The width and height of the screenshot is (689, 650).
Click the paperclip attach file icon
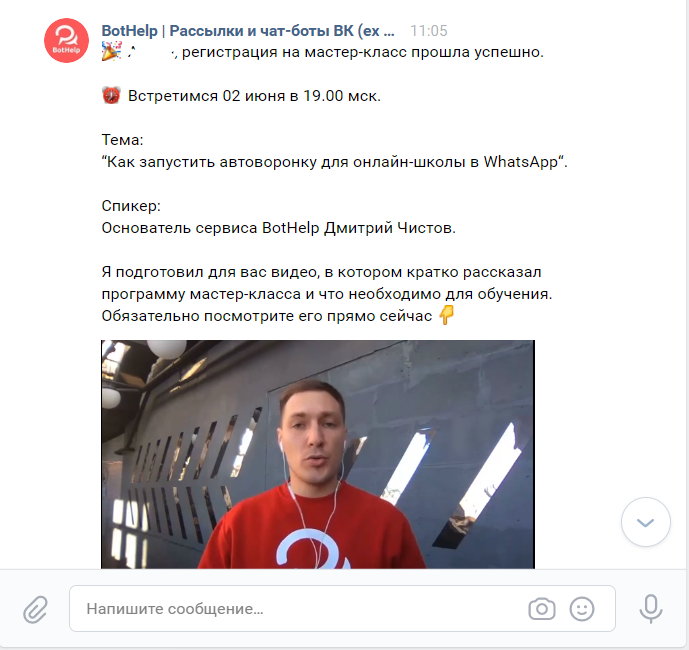[35, 609]
